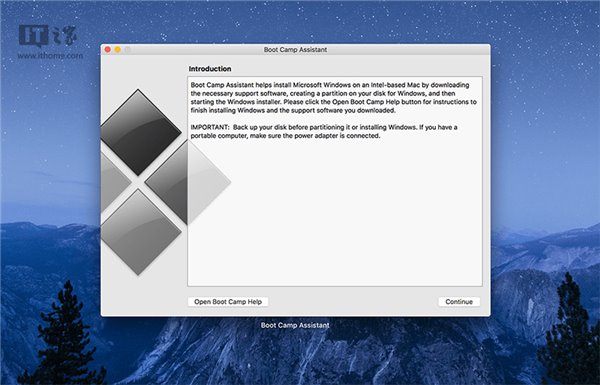Click the IMPORTANT backup warning paragraph
Image resolution: width=600 pixels, height=385 pixels.
[x=324, y=131]
